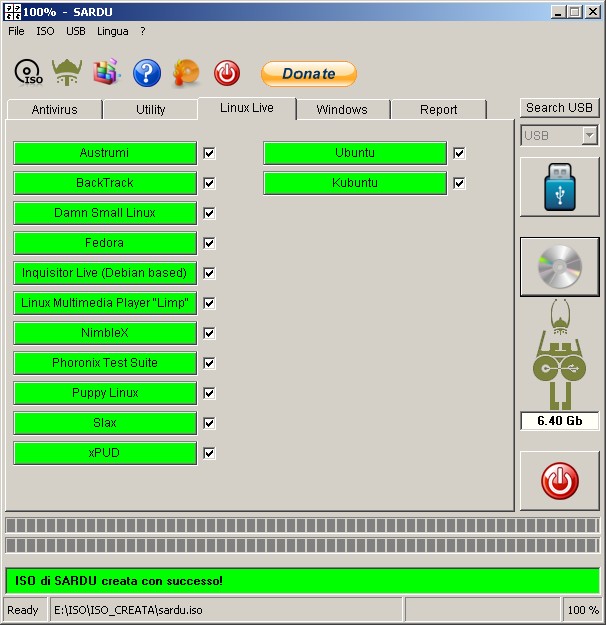Viewport: 606px width, 625px height.
Task: Click the green Ubuntu button
Action: pos(355,153)
